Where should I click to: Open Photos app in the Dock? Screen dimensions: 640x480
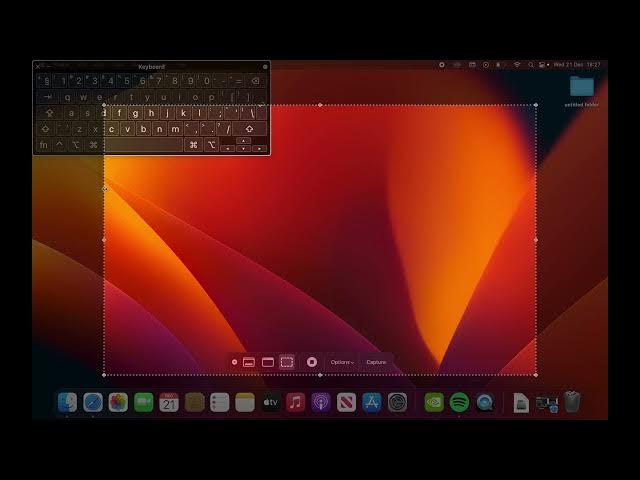point(118,402)
